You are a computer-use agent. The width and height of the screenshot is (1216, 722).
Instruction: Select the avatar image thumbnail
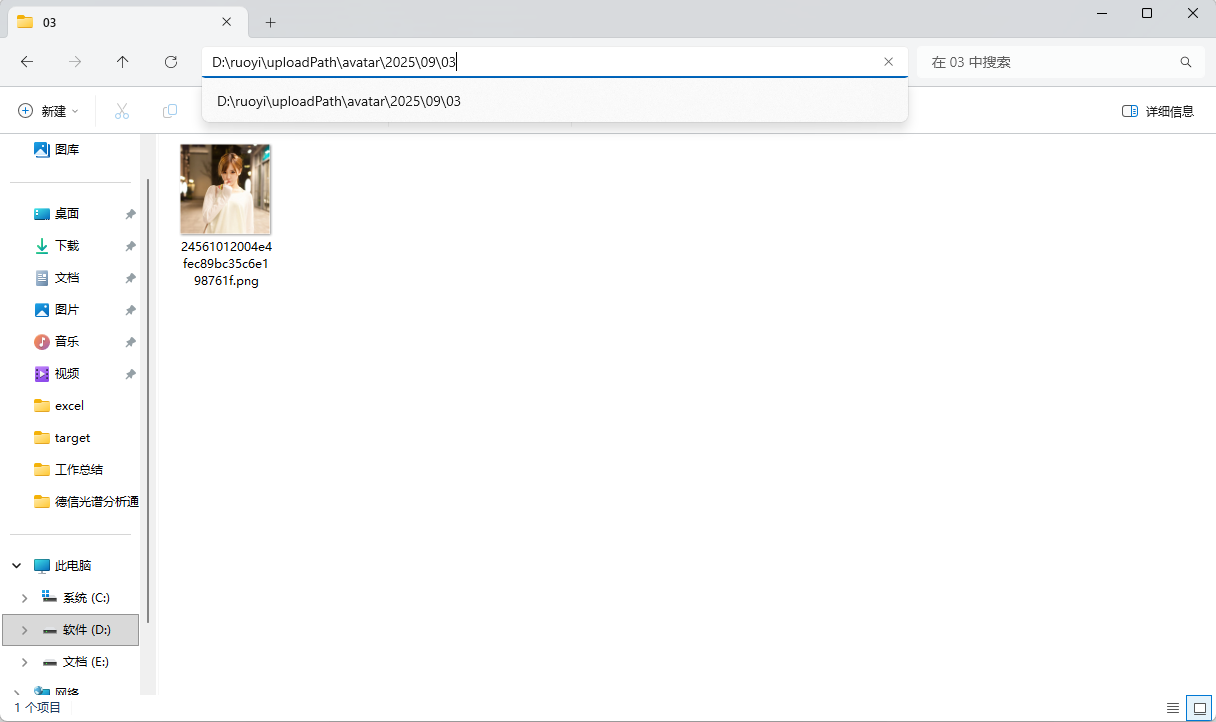pyautogui.click(x=226, y=189)
